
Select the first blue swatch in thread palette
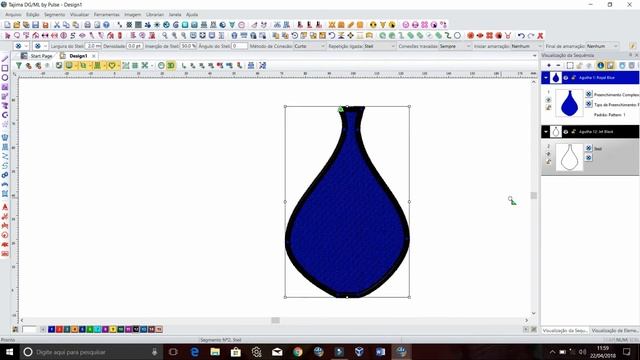[x=51, y=329]
